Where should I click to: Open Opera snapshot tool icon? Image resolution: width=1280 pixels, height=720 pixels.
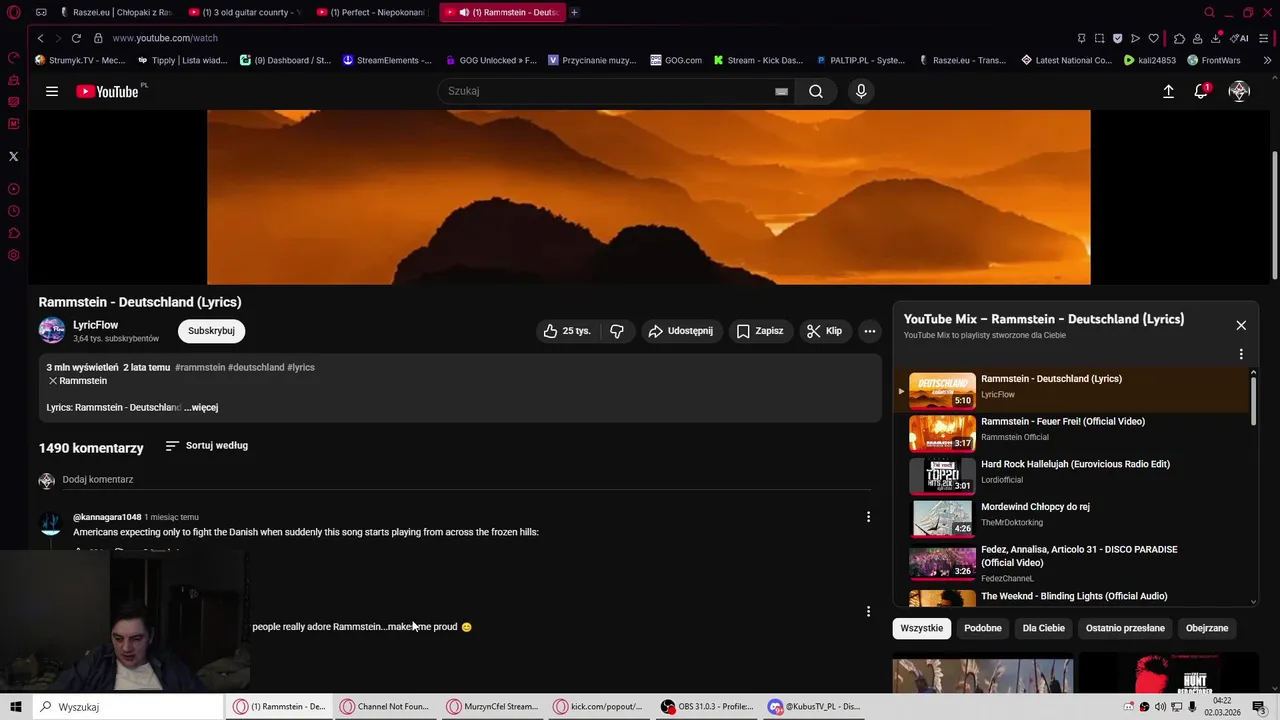point(1099,38)
